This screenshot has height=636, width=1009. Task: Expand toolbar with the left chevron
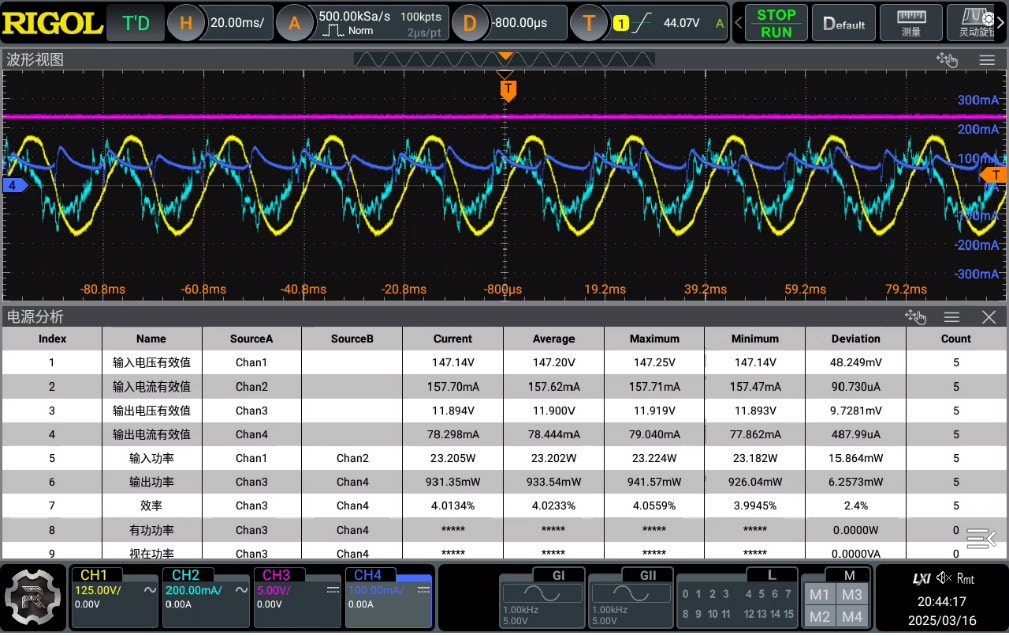tap(739, 23)
